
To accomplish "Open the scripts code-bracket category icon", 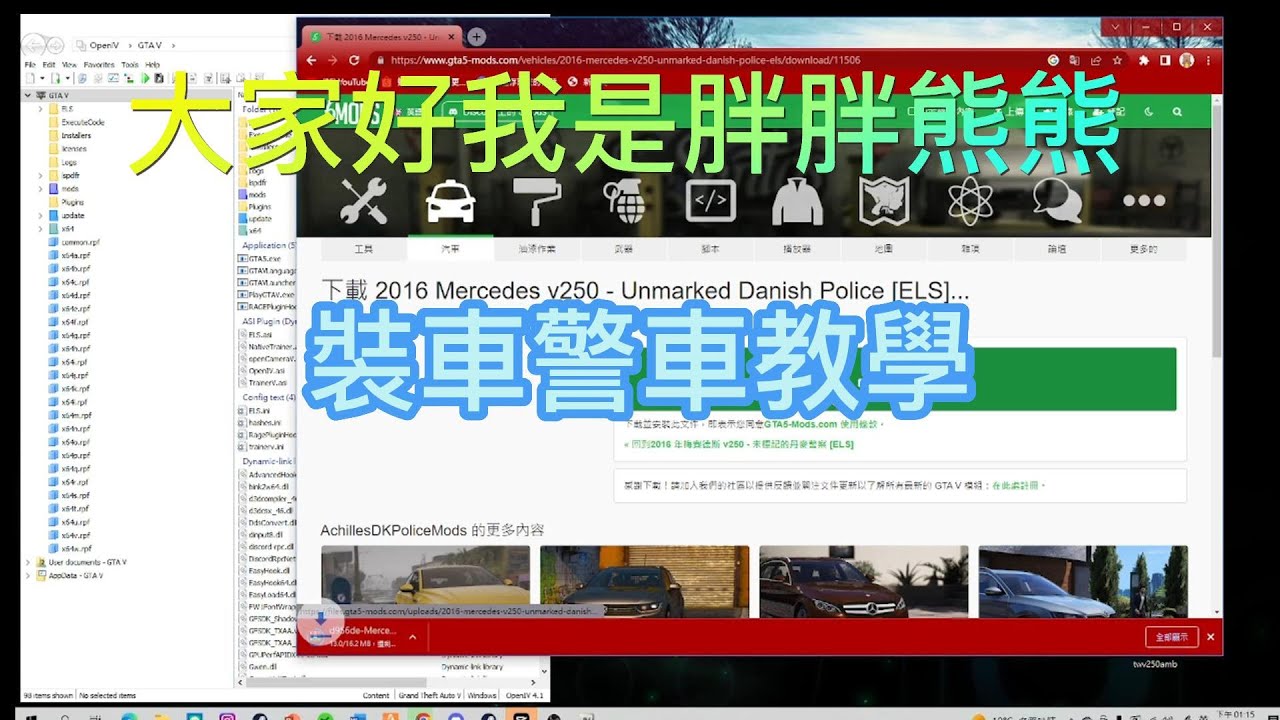I will 710,201.
